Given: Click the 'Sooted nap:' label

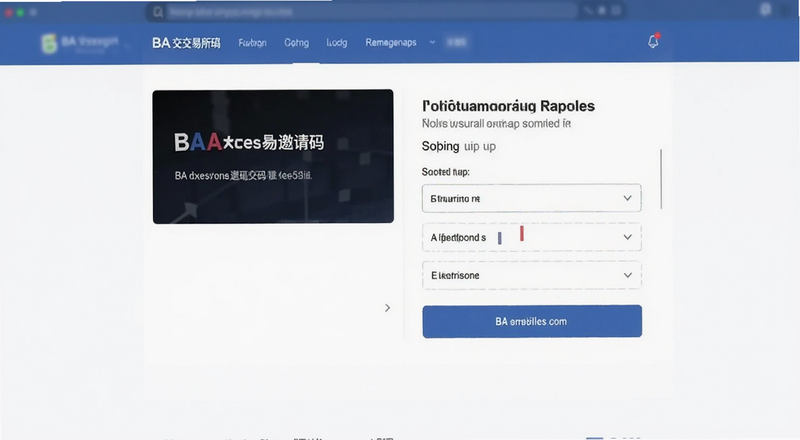Looking at the screenshot, I should pos(445,172).
